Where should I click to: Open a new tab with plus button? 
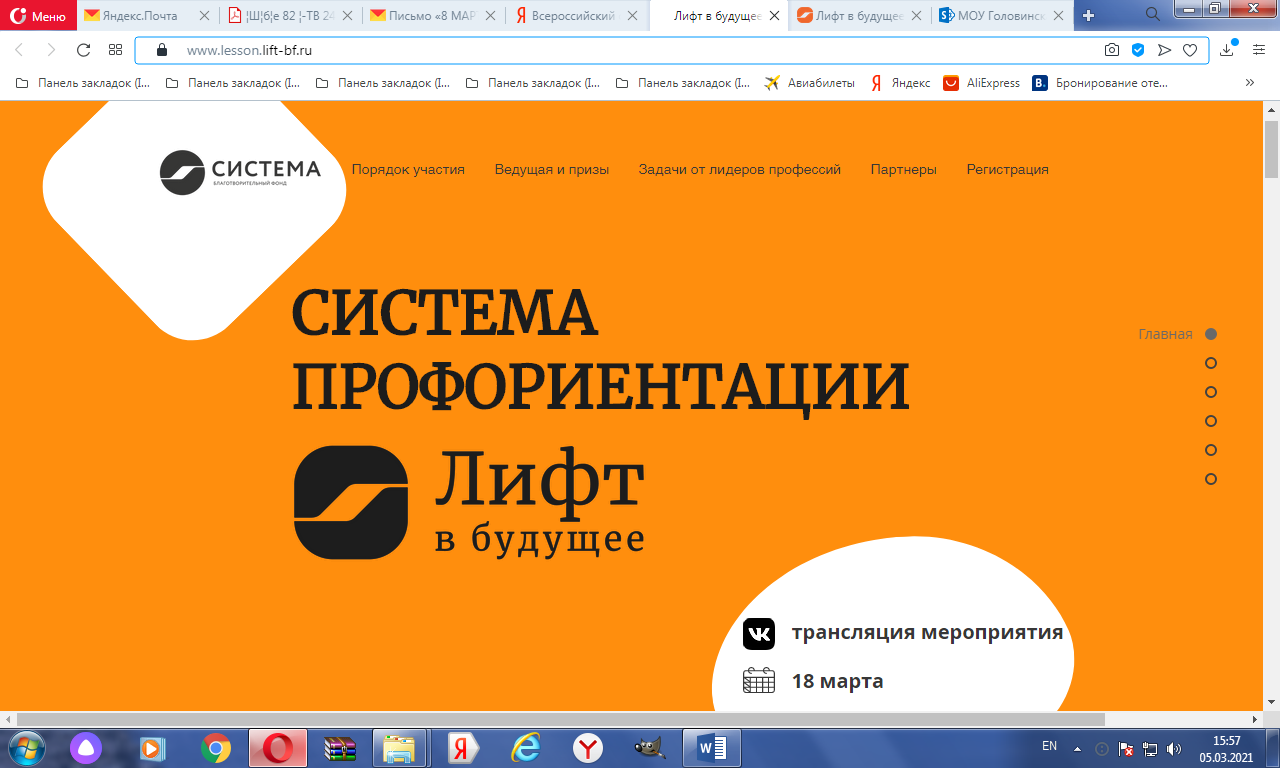click(1089, 15)
